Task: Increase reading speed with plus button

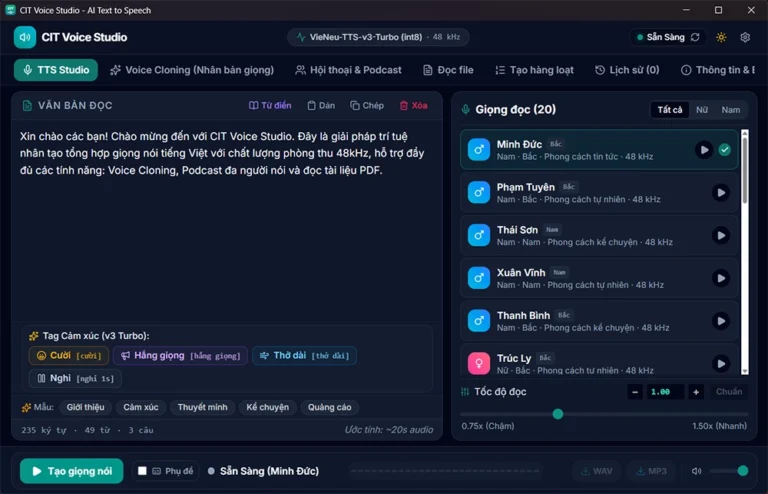Action: pyautogui.click(x=696, y=392)
